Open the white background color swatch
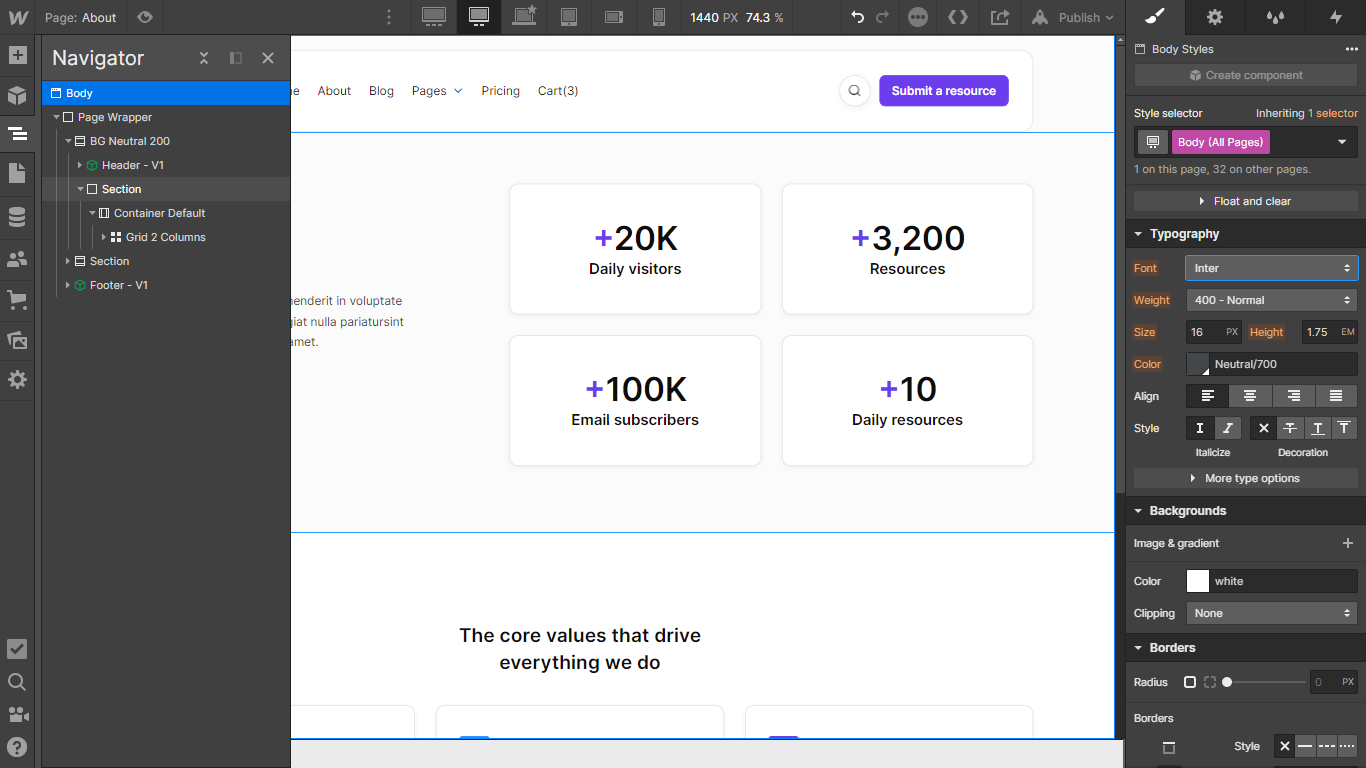This screenshot has width=1366, height=768. [1197, 580]
